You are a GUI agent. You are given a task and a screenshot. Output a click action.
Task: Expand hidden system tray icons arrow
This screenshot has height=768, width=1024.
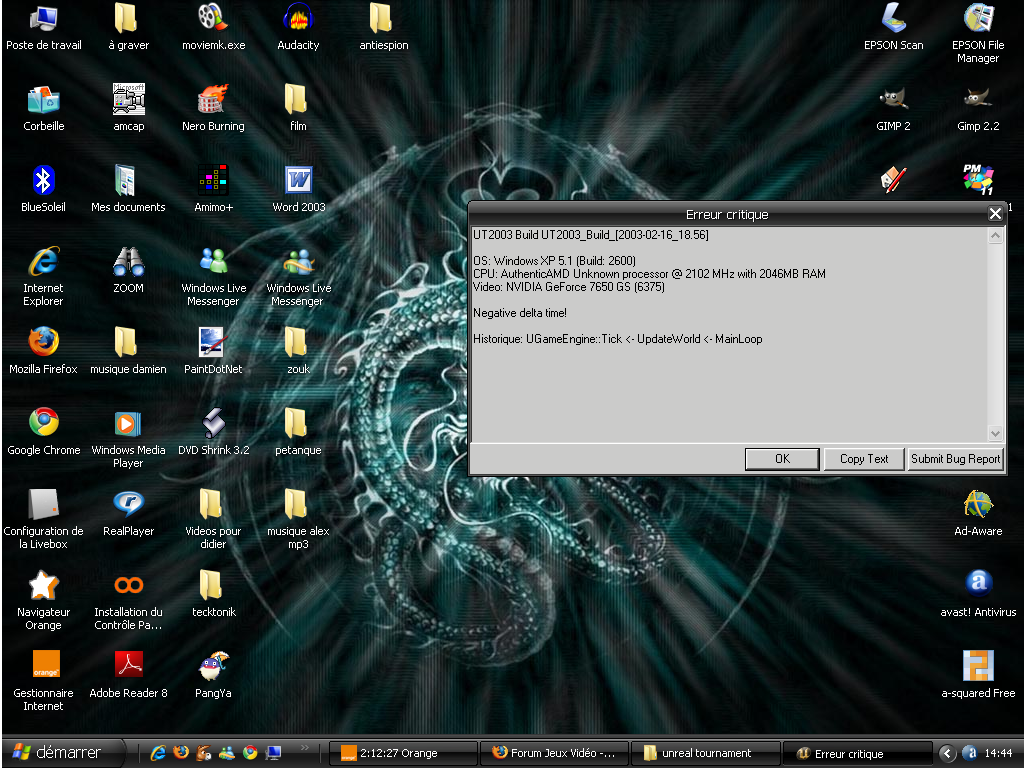[x=947, y=753]
